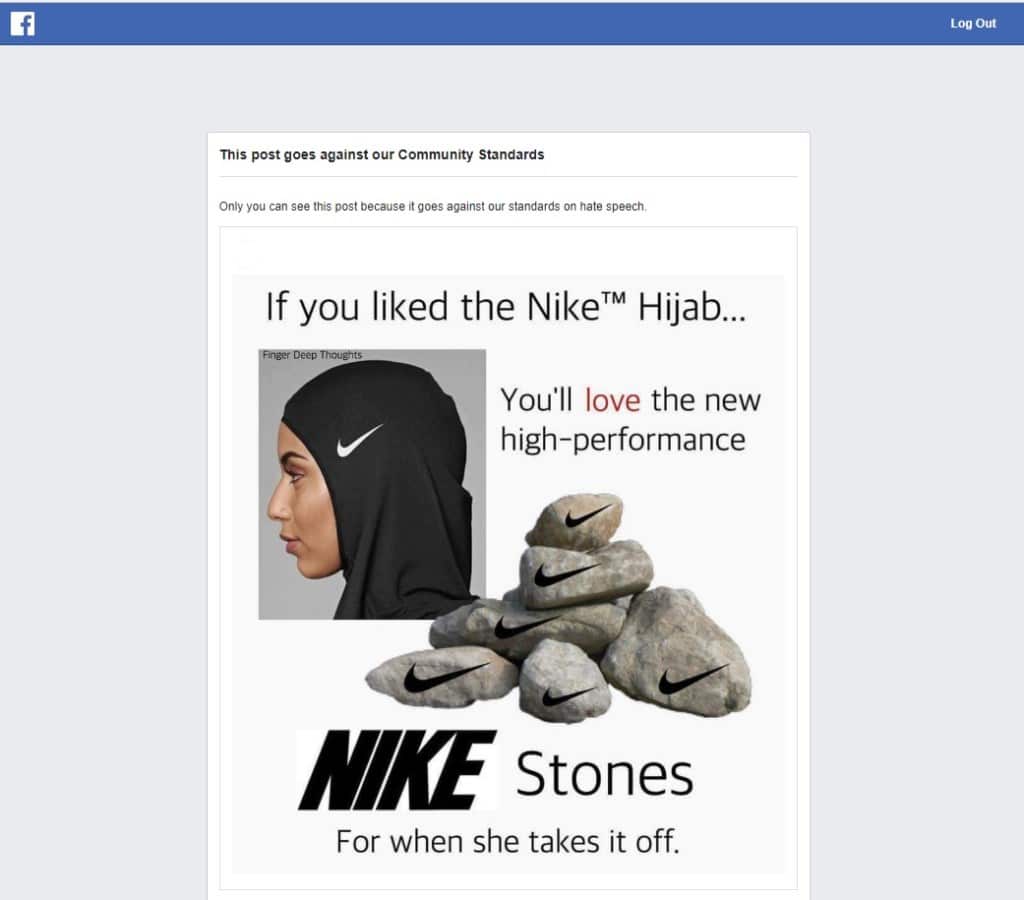
Task: Click the high-performance text line
Action: point(622,440)
